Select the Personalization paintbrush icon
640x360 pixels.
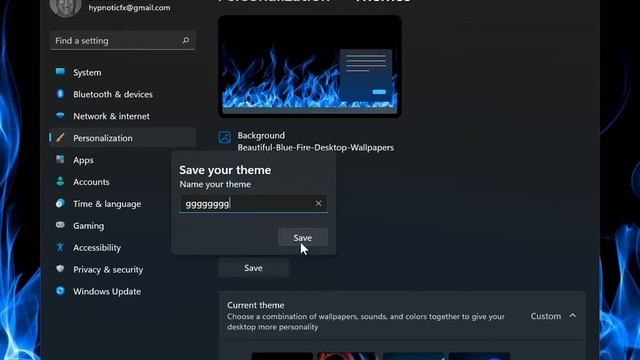(60, 138)
